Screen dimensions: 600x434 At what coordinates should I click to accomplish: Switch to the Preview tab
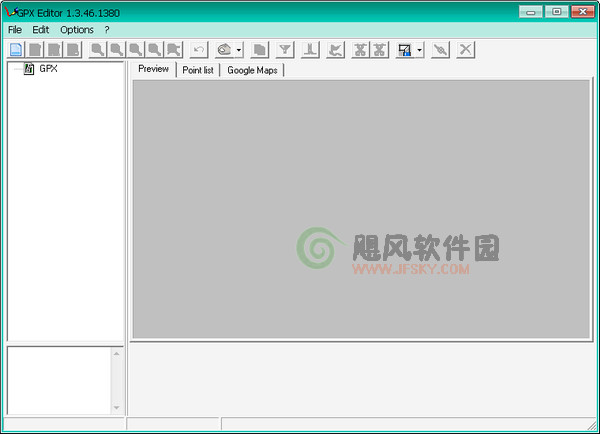[153, 69]
